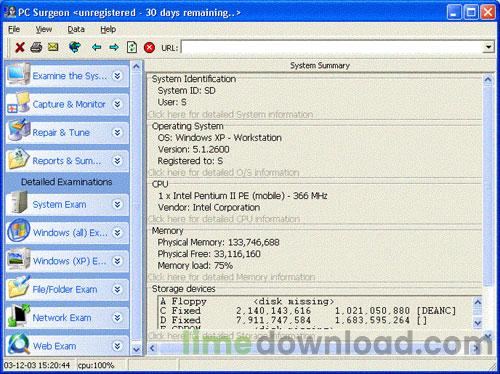The image size is (500, 374).
Task: Open the URL dropdown arrow
Action: click(x=489, y=47)
